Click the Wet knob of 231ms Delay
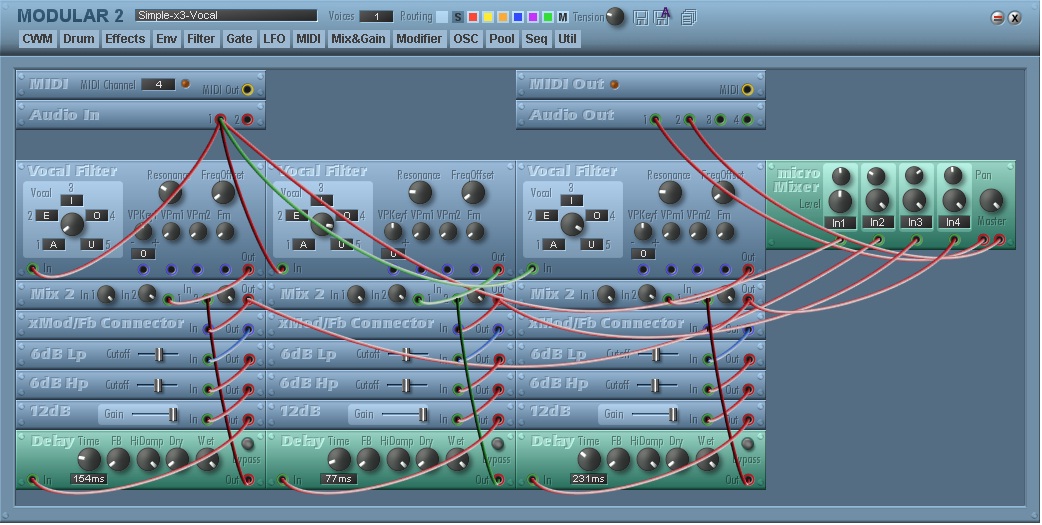 [706, 459]
